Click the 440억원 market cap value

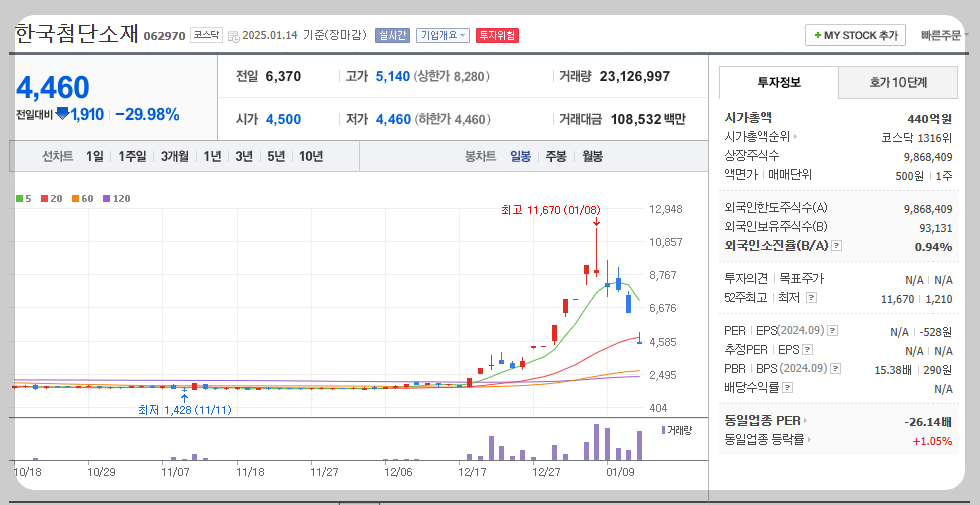pos(929,118)
